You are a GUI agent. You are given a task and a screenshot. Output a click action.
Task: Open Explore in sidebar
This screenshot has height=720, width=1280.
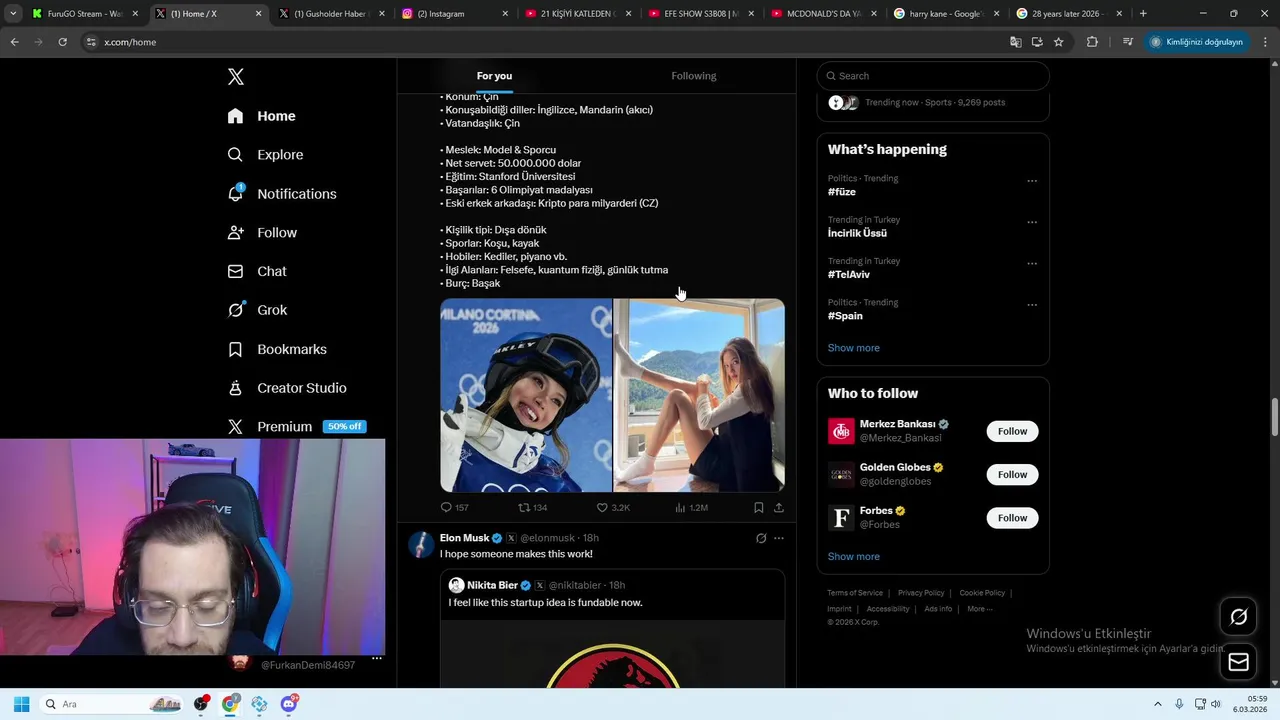(265, 155)
